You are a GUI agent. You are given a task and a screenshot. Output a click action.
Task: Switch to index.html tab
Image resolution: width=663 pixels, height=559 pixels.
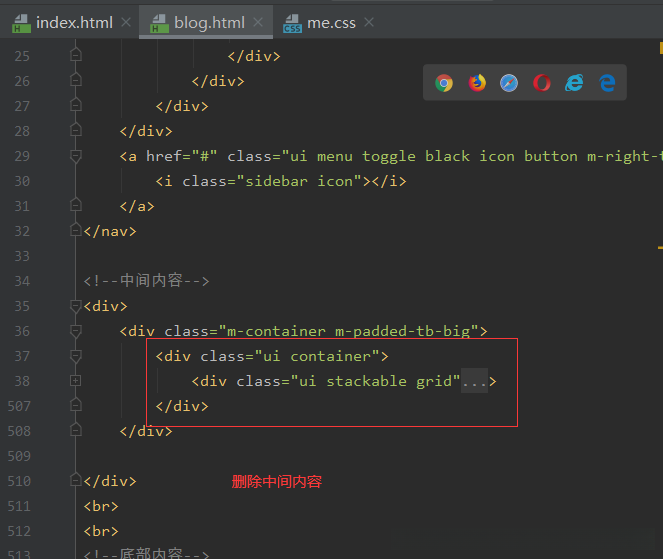pos(74,23)
